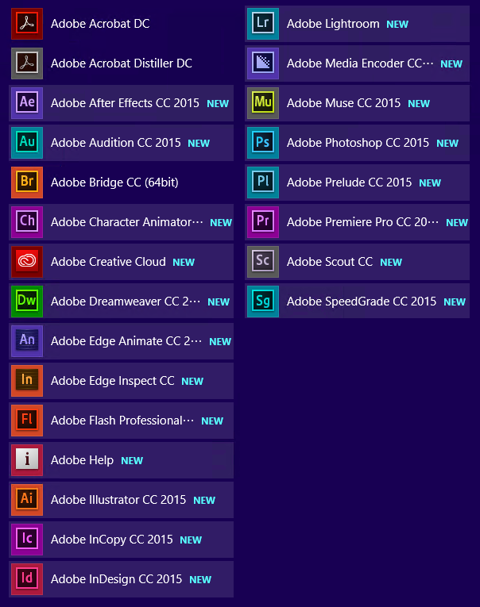
Task: Select 'Adobe After Effects CC 2015' text
Action: click(125, 103)
